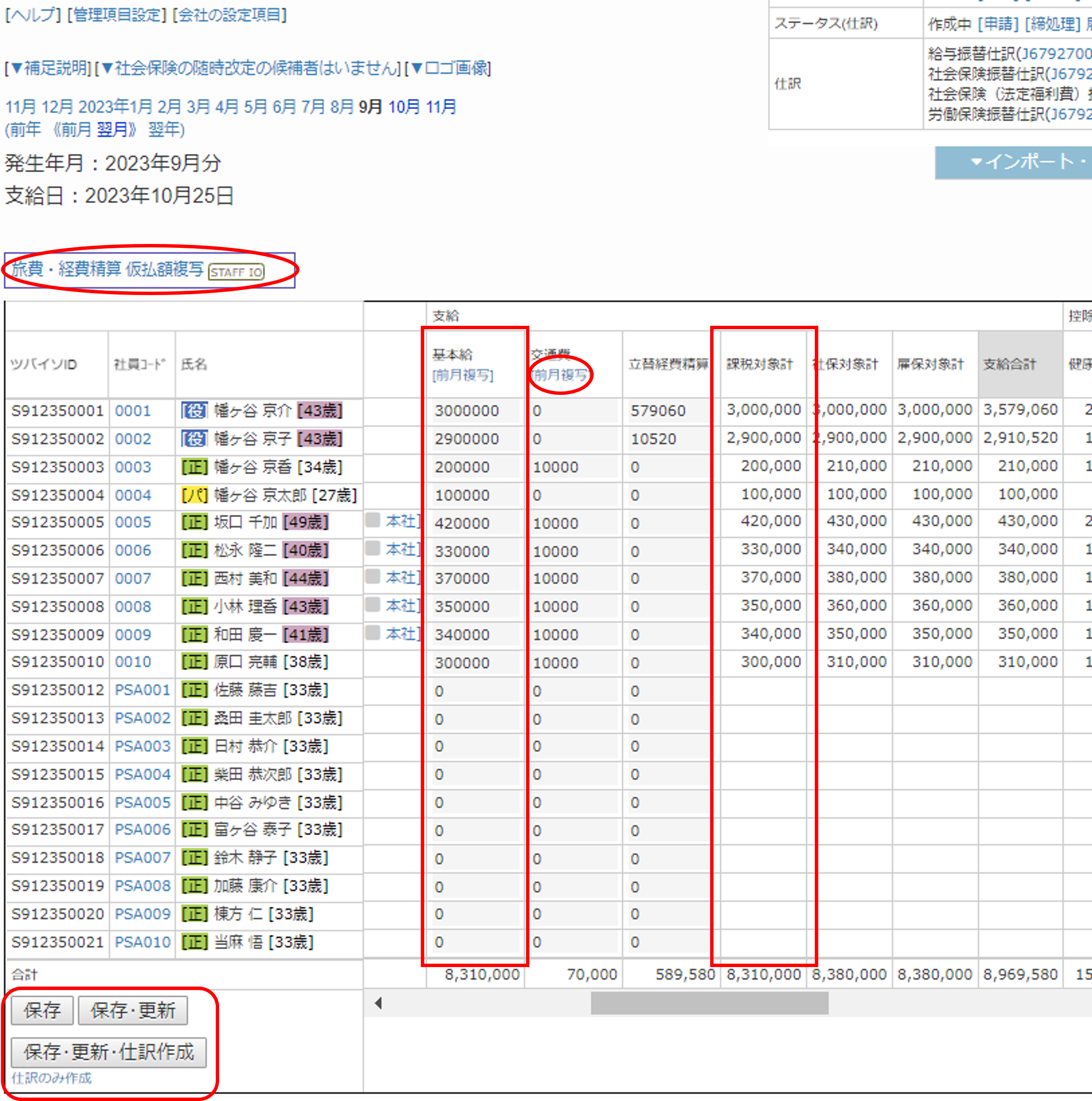Click 正 badge for 佐藤 藤吉
This screenshot has width=1092, height=1101.
[194, 690]
